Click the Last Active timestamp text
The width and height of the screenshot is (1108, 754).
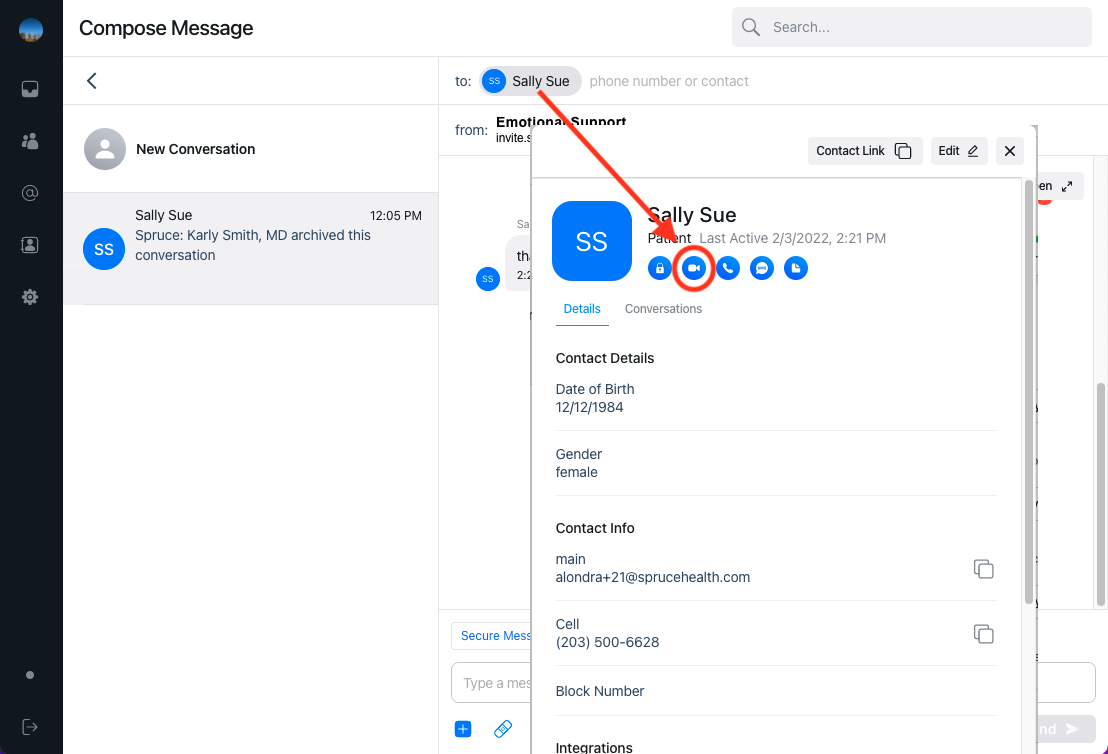pyautogui.click(x=792, y=238)
